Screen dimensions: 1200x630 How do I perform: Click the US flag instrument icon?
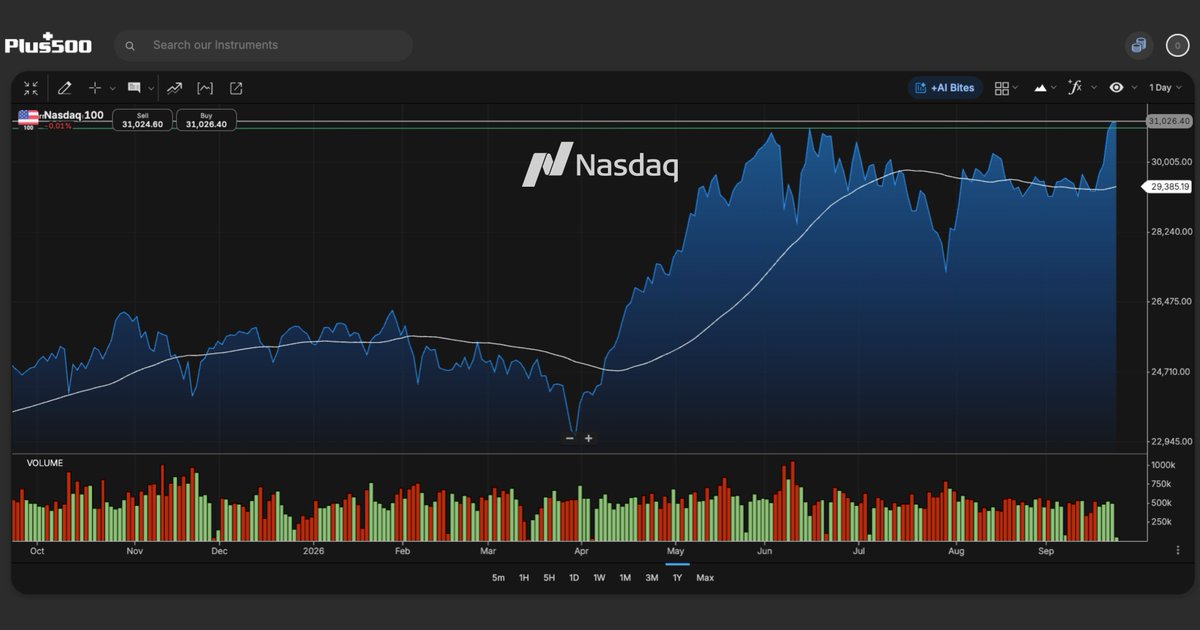(x=28, y=119)
